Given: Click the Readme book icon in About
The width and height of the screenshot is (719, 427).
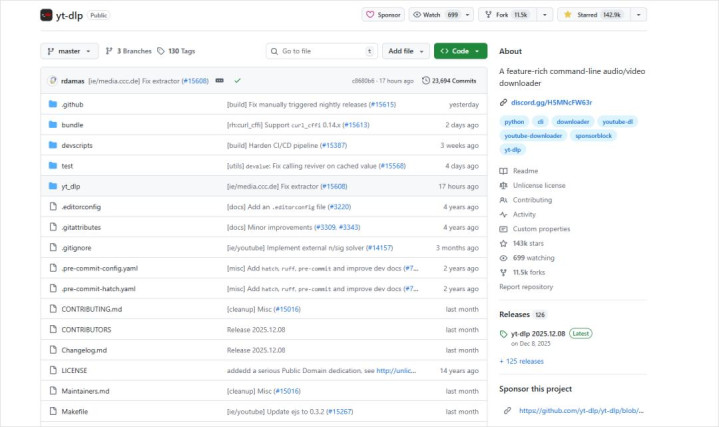Looking at the screenshot, I should 504,171.
